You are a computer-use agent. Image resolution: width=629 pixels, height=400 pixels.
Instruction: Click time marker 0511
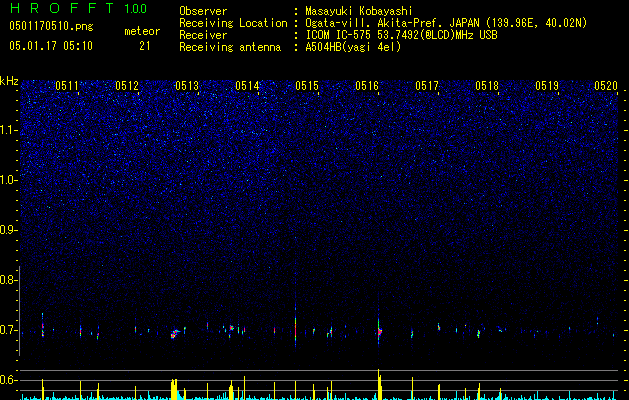(67, 86)
